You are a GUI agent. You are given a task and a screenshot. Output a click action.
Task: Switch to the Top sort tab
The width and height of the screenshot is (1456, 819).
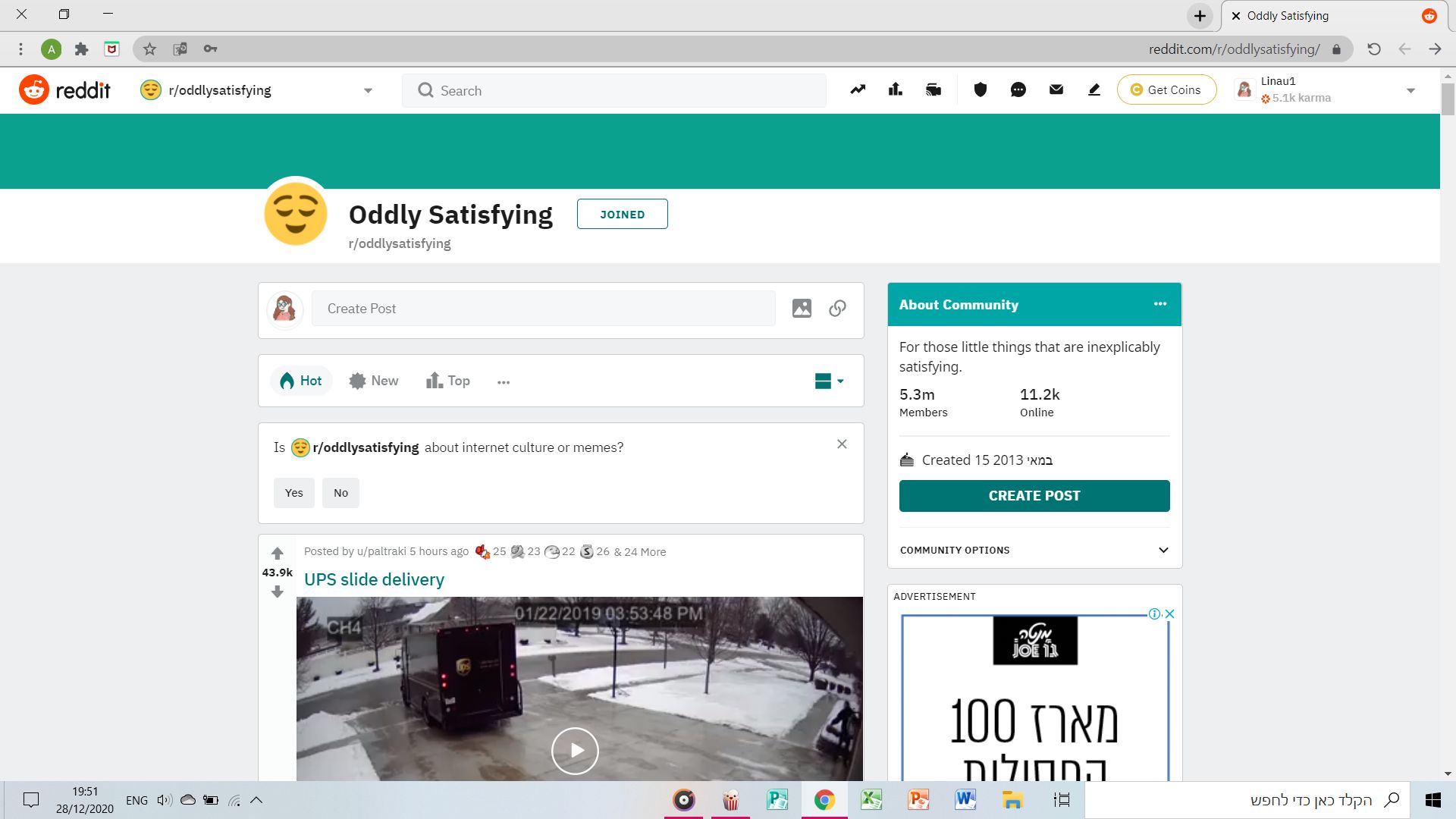click(448, 381)
